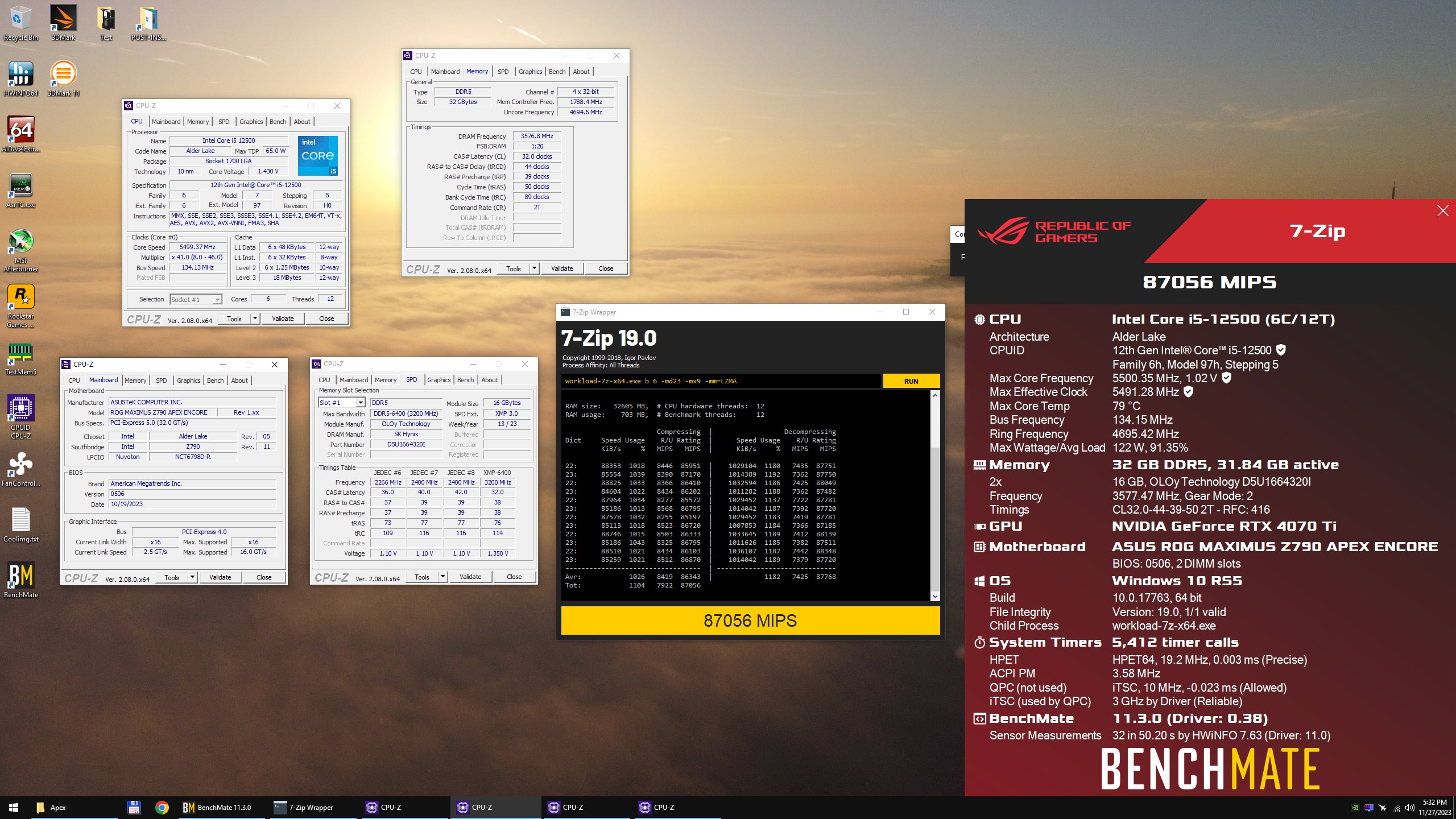1456x819 pixels.
Task: Click Tools button in CPU-Z Memory window
Action: coord(514,268)
